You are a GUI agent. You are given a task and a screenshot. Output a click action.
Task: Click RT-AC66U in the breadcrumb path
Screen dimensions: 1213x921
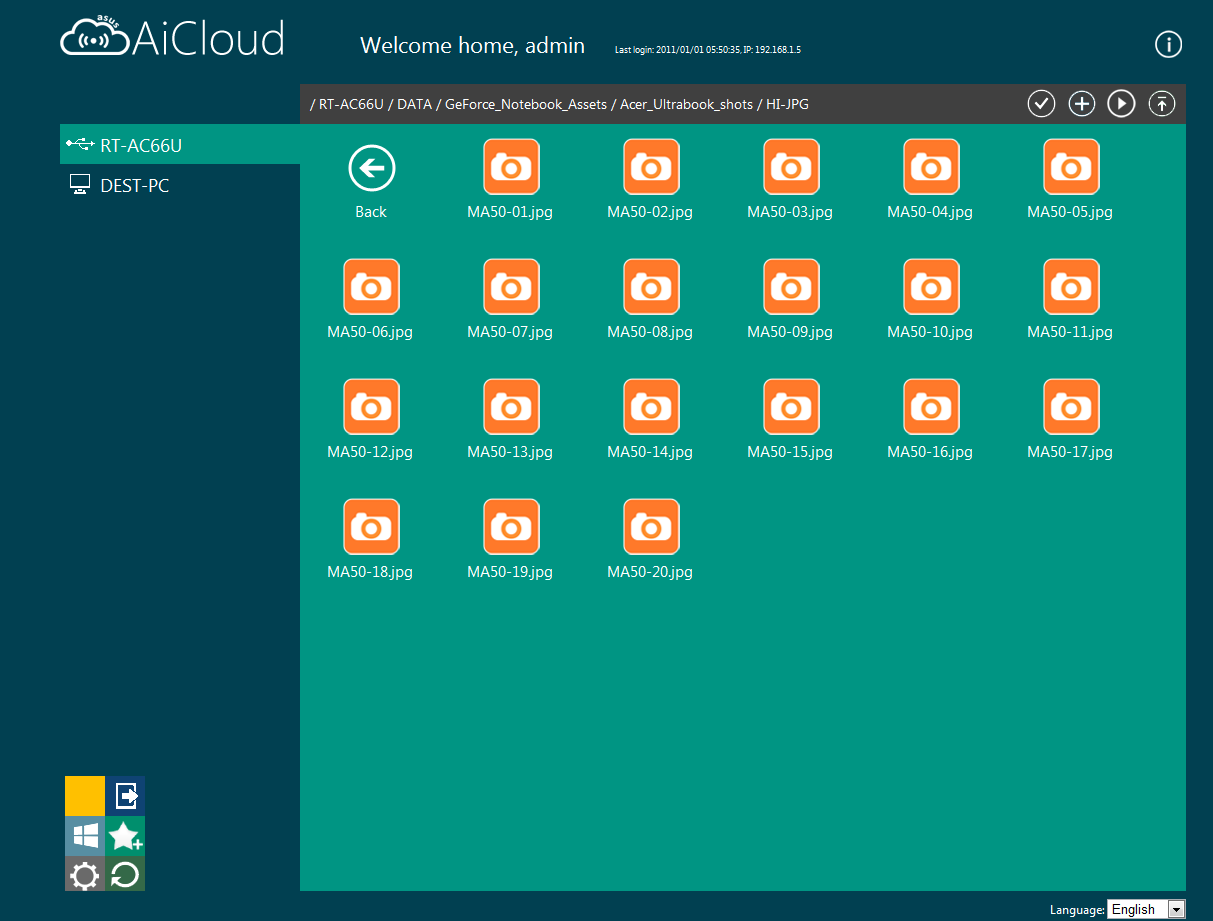point(351,104)
